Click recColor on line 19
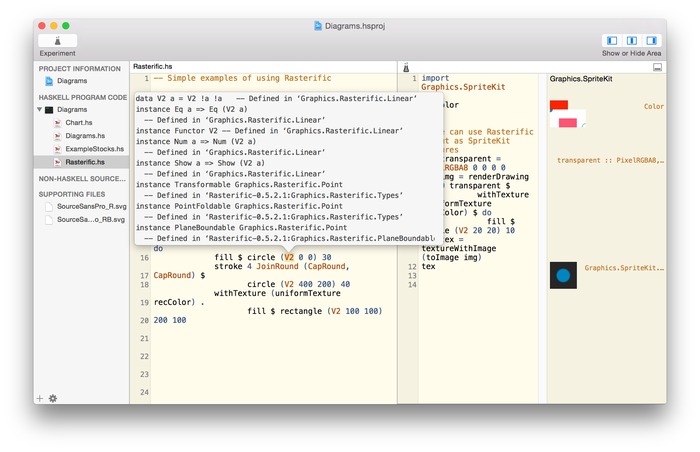The width and height of the screenshot is (700, 452). click(x=172, y=302)
